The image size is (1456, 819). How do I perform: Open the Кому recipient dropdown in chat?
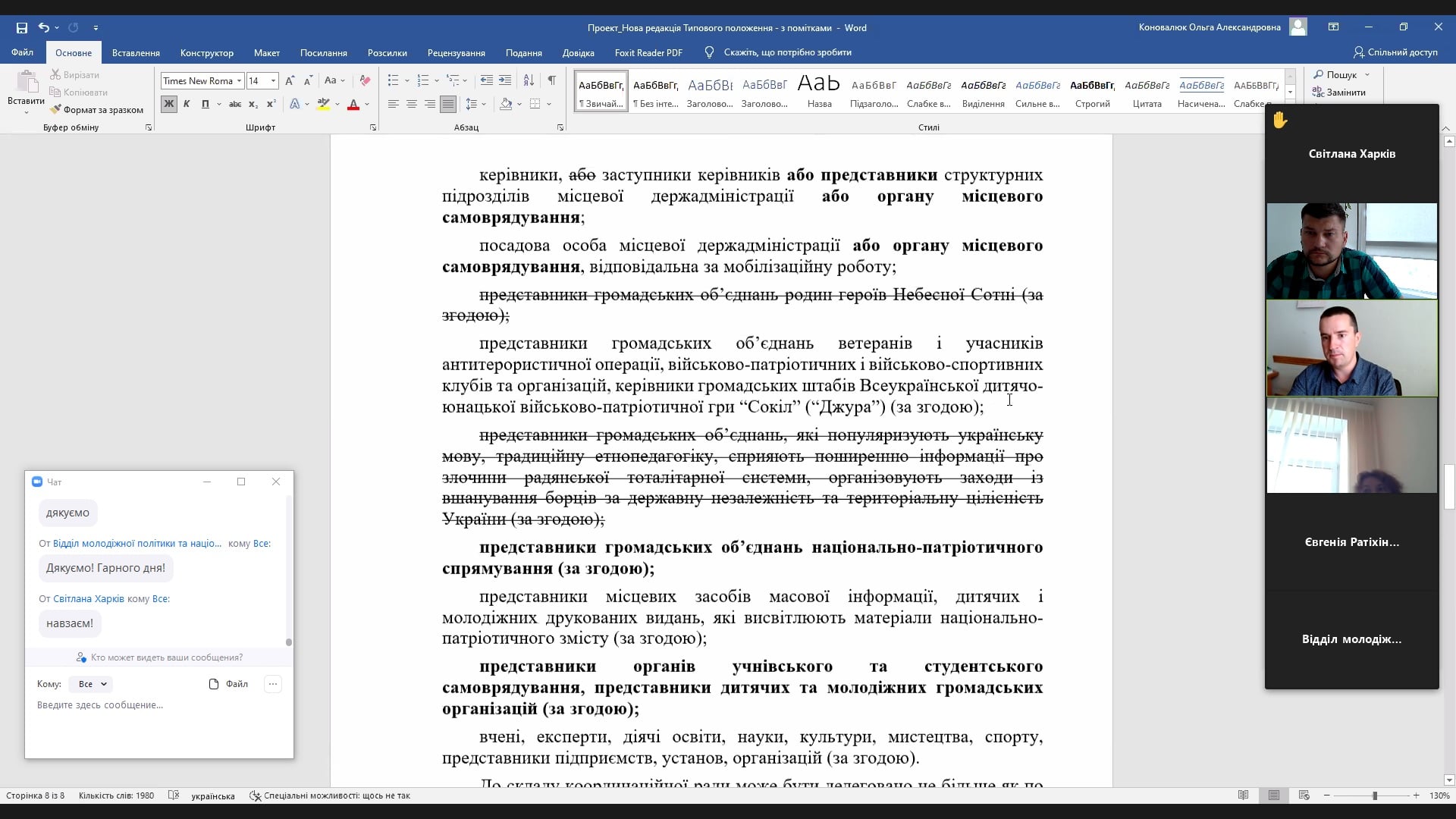coord(91,684)
